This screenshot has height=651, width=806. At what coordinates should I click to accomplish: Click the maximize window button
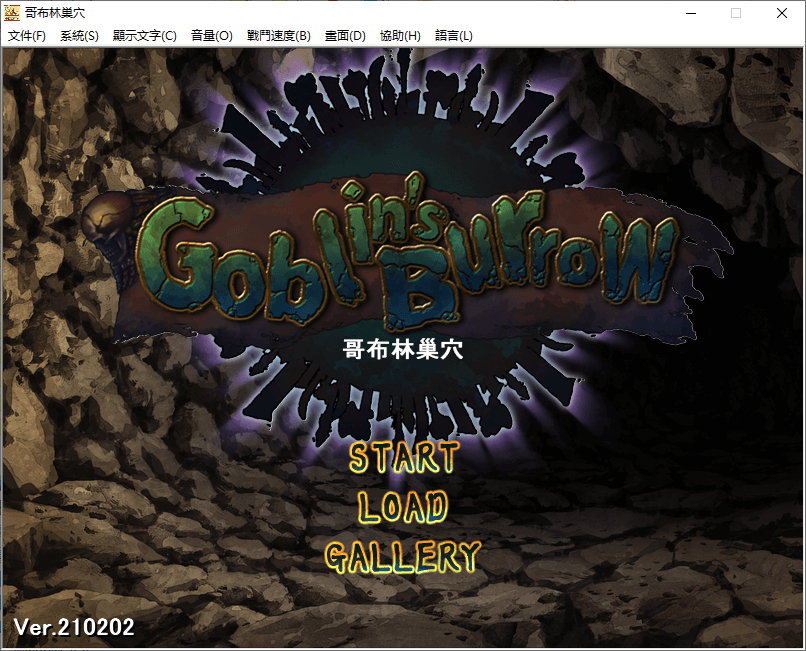(736, 13)
